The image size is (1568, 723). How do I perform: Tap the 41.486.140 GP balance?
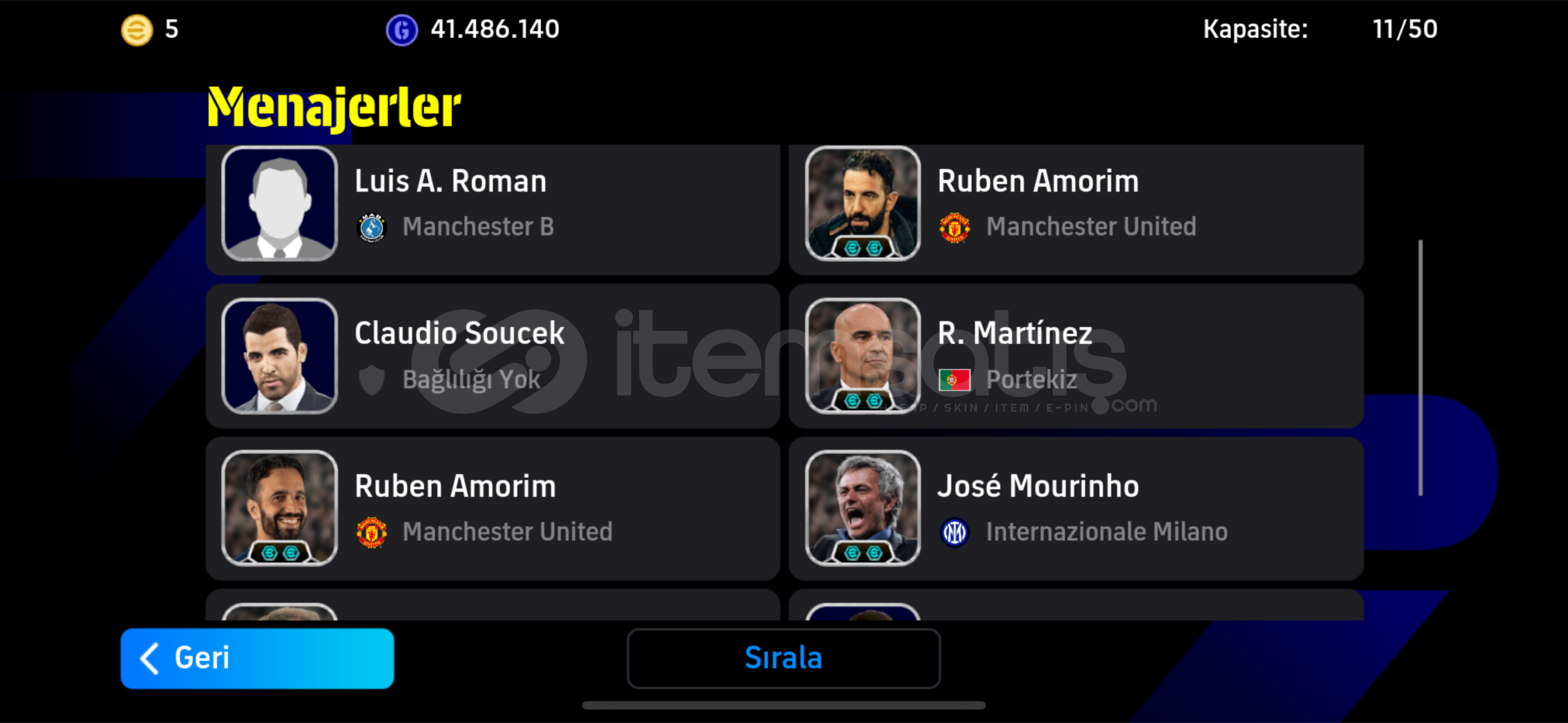click(x=495, y=29)
